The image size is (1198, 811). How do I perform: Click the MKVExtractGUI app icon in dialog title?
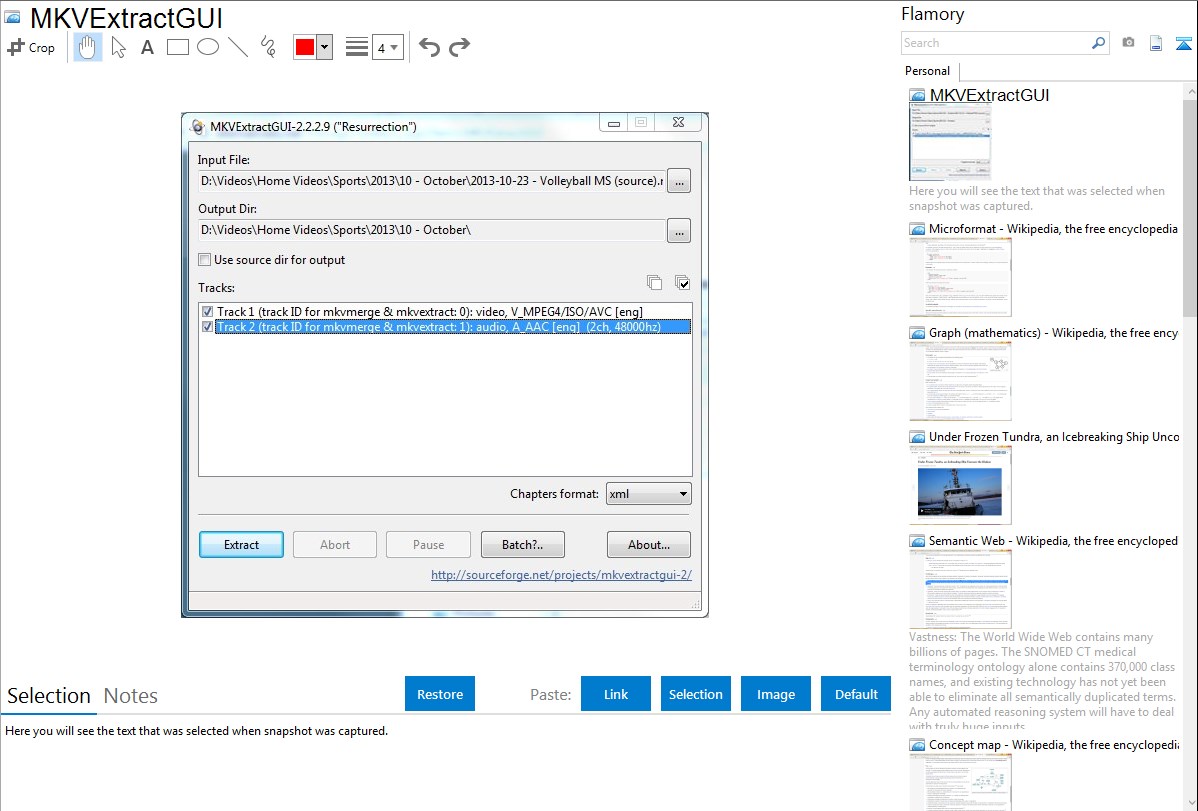pos(197,127)
